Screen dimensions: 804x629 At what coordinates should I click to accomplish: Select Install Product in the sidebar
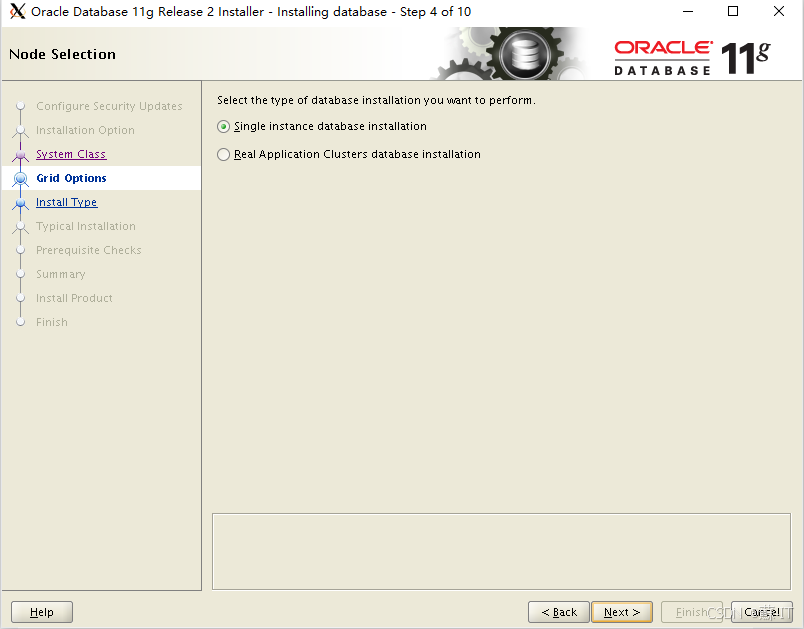click(74, 298)
